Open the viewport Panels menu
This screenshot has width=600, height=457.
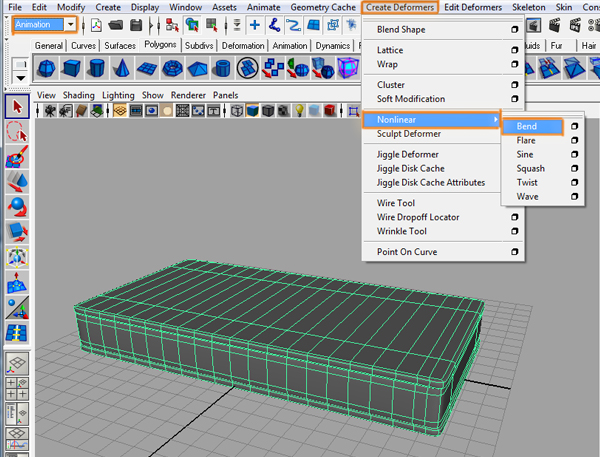point(225,95)
